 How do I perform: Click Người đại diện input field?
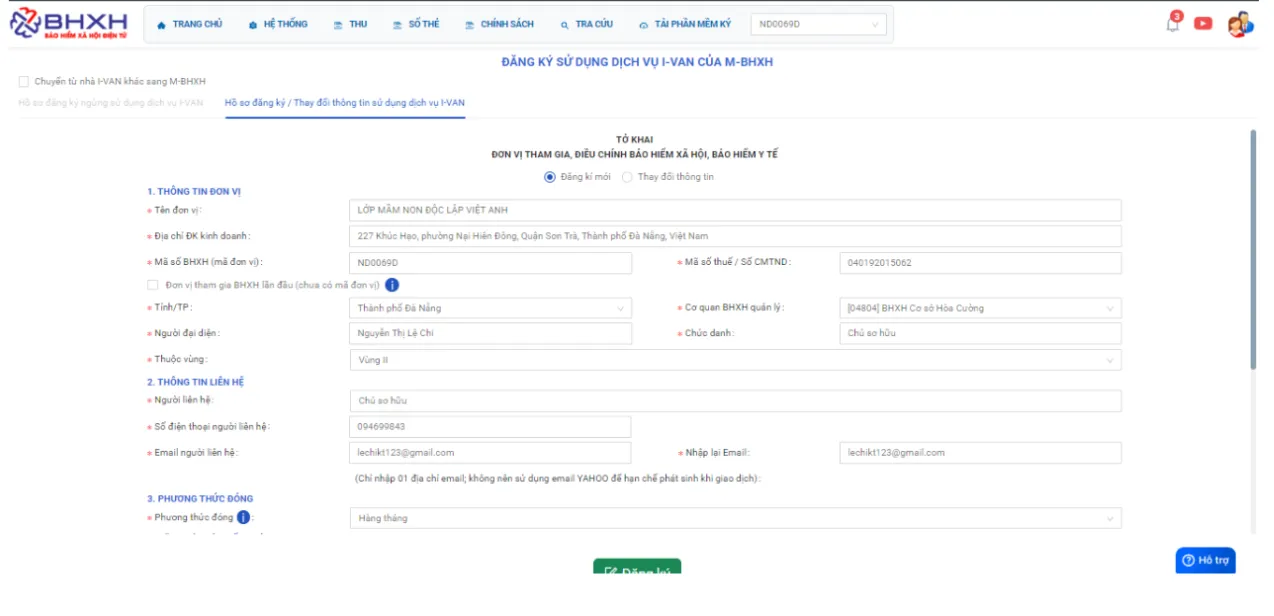pyautogui.click(x=490, y=333)
